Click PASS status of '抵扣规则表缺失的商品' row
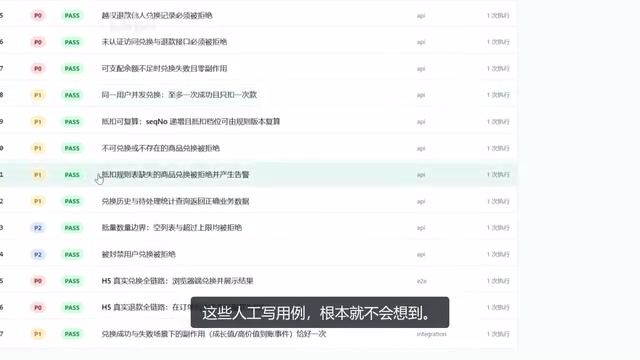 click(x=72, y=175)
